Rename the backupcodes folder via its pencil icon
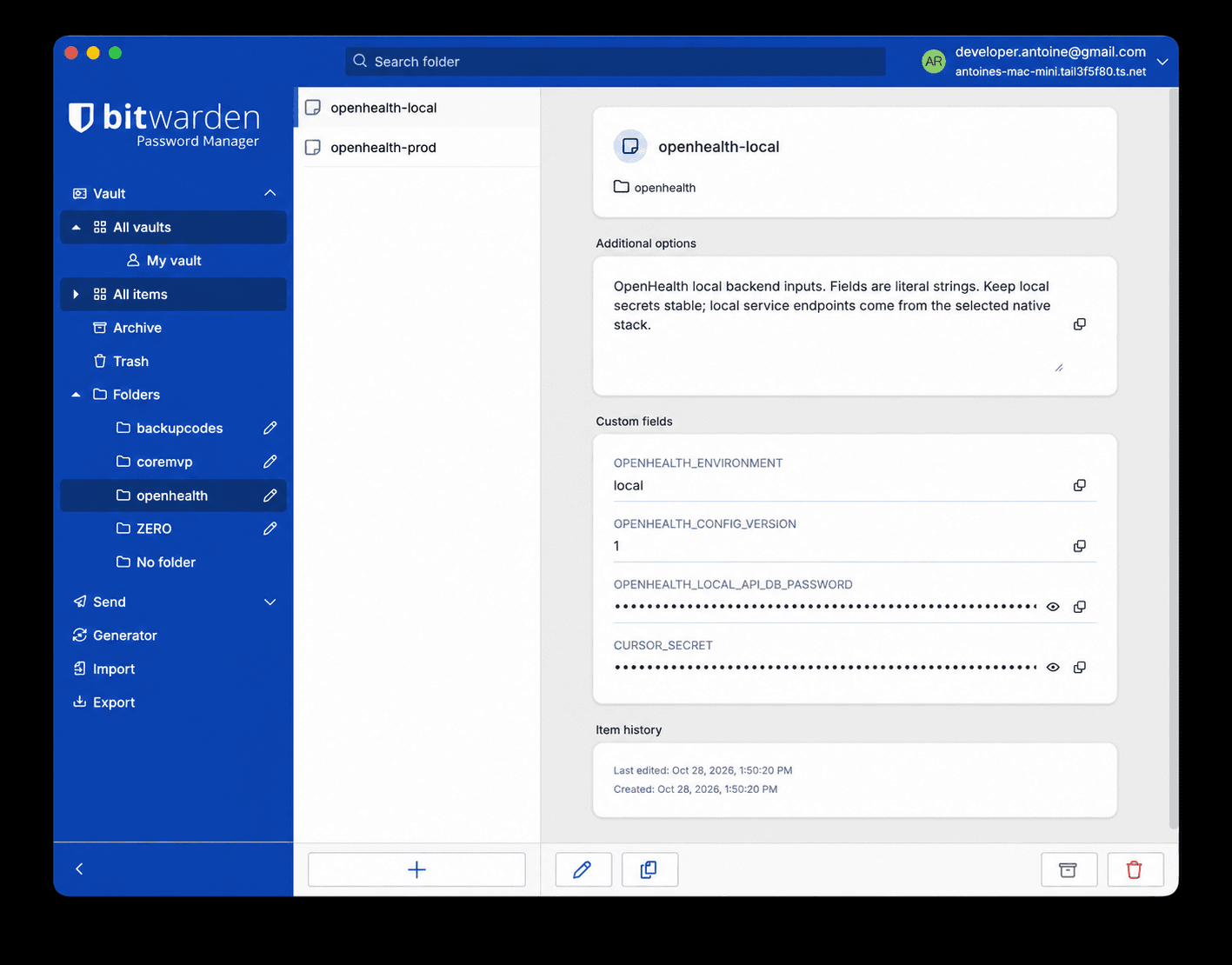1232x965 pixels. 270,428
